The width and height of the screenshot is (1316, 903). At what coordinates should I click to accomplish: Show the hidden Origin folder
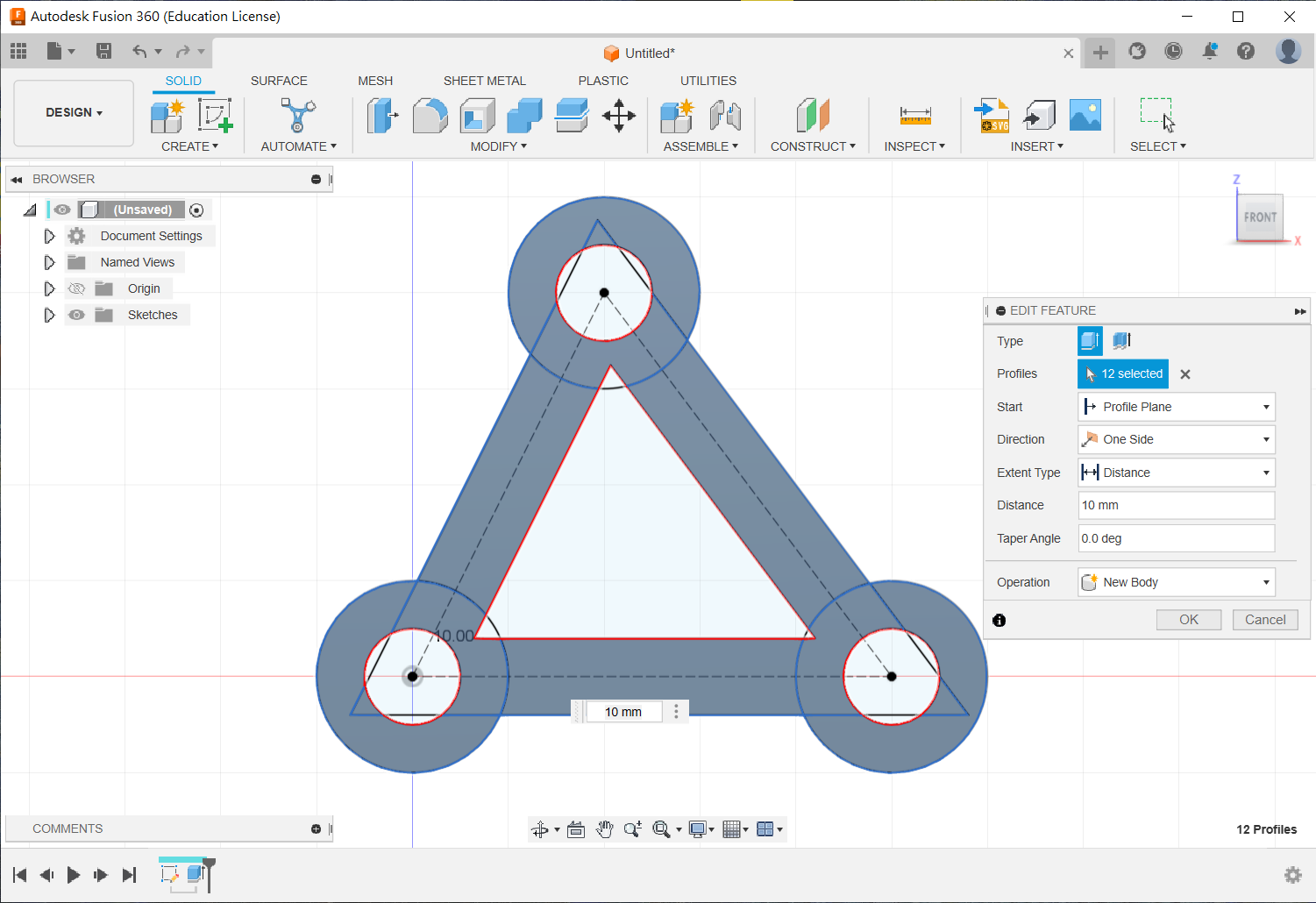[77, 288]
